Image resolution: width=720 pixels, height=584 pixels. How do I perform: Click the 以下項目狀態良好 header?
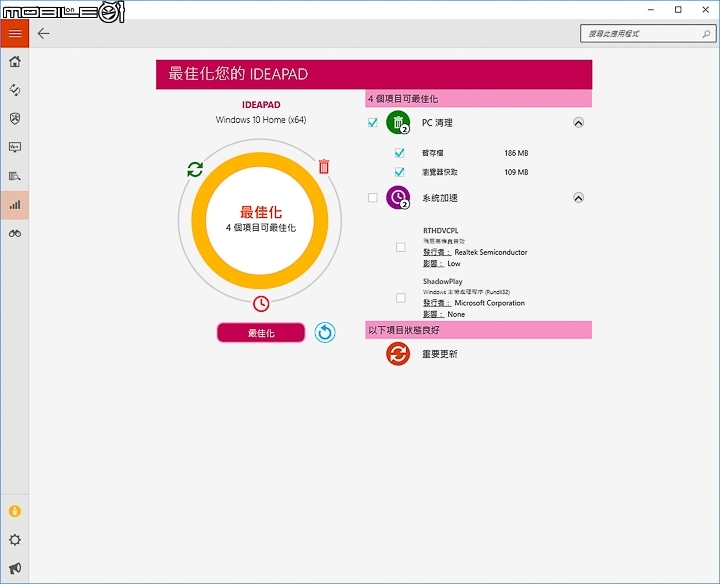pyautogui.click(x=478, y=330)
